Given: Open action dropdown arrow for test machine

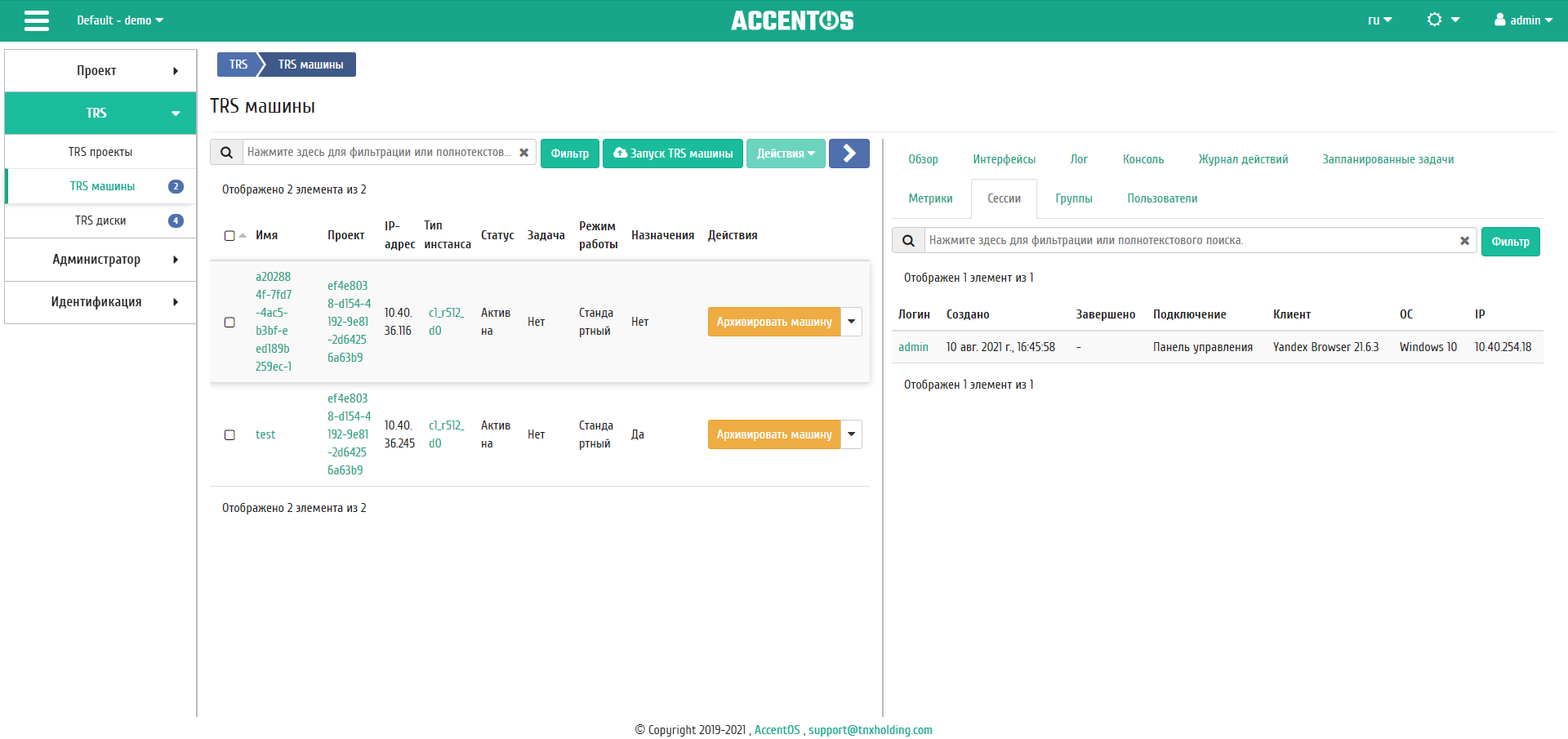Looking at the screenshot, I should coord(852,434).
